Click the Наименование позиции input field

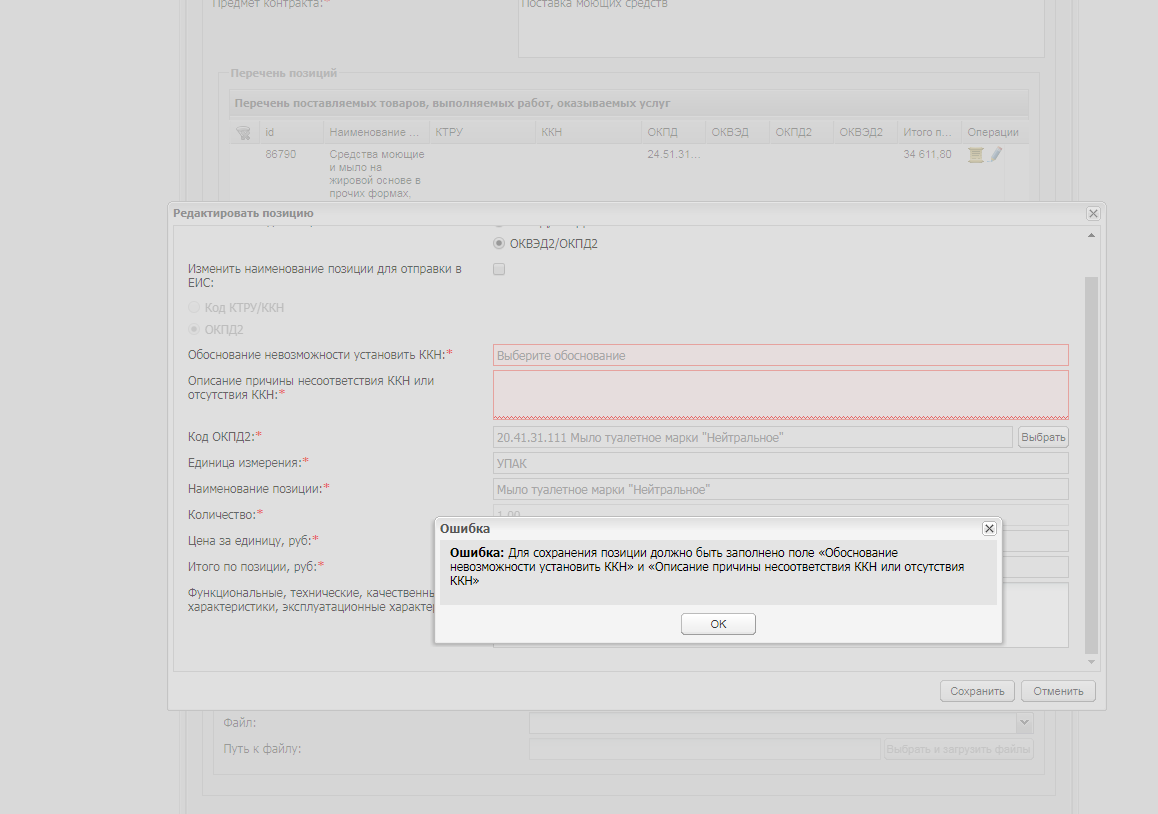point(781,489)
